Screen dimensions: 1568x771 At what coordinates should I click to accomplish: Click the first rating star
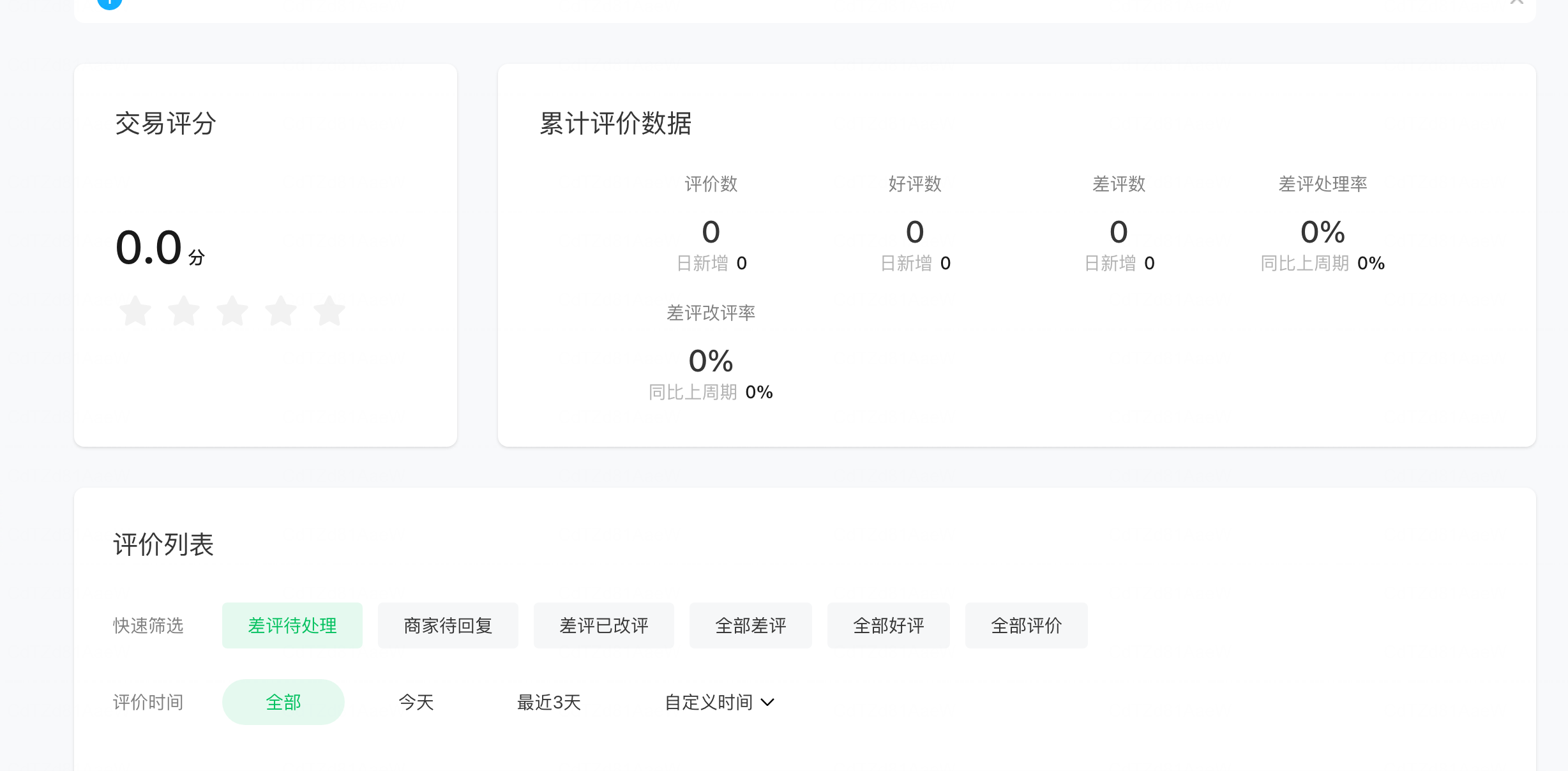pyautogui.click(x=135, y=311)
